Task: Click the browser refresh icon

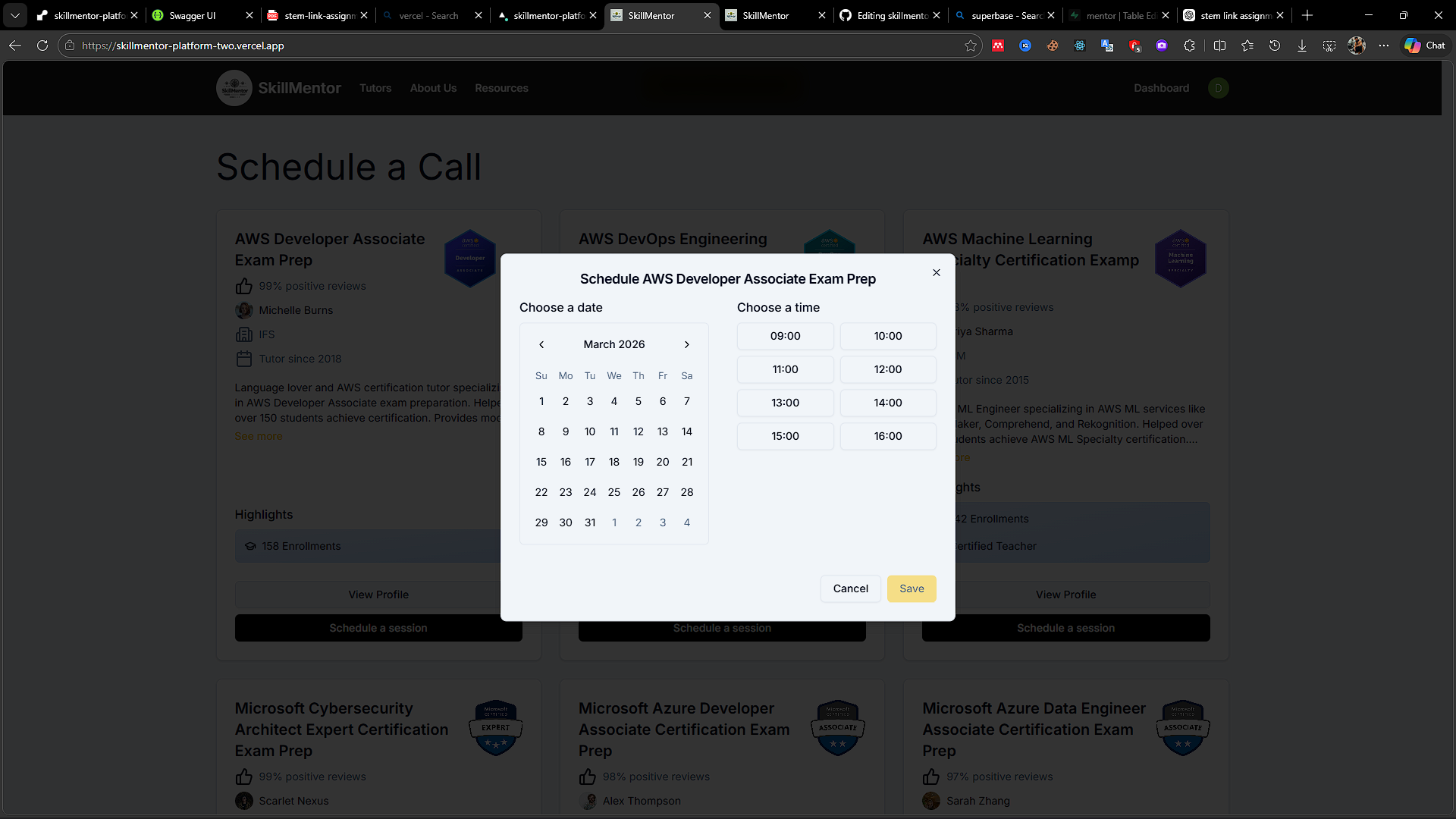Action: pyautogui.click(x=42, y=45)
